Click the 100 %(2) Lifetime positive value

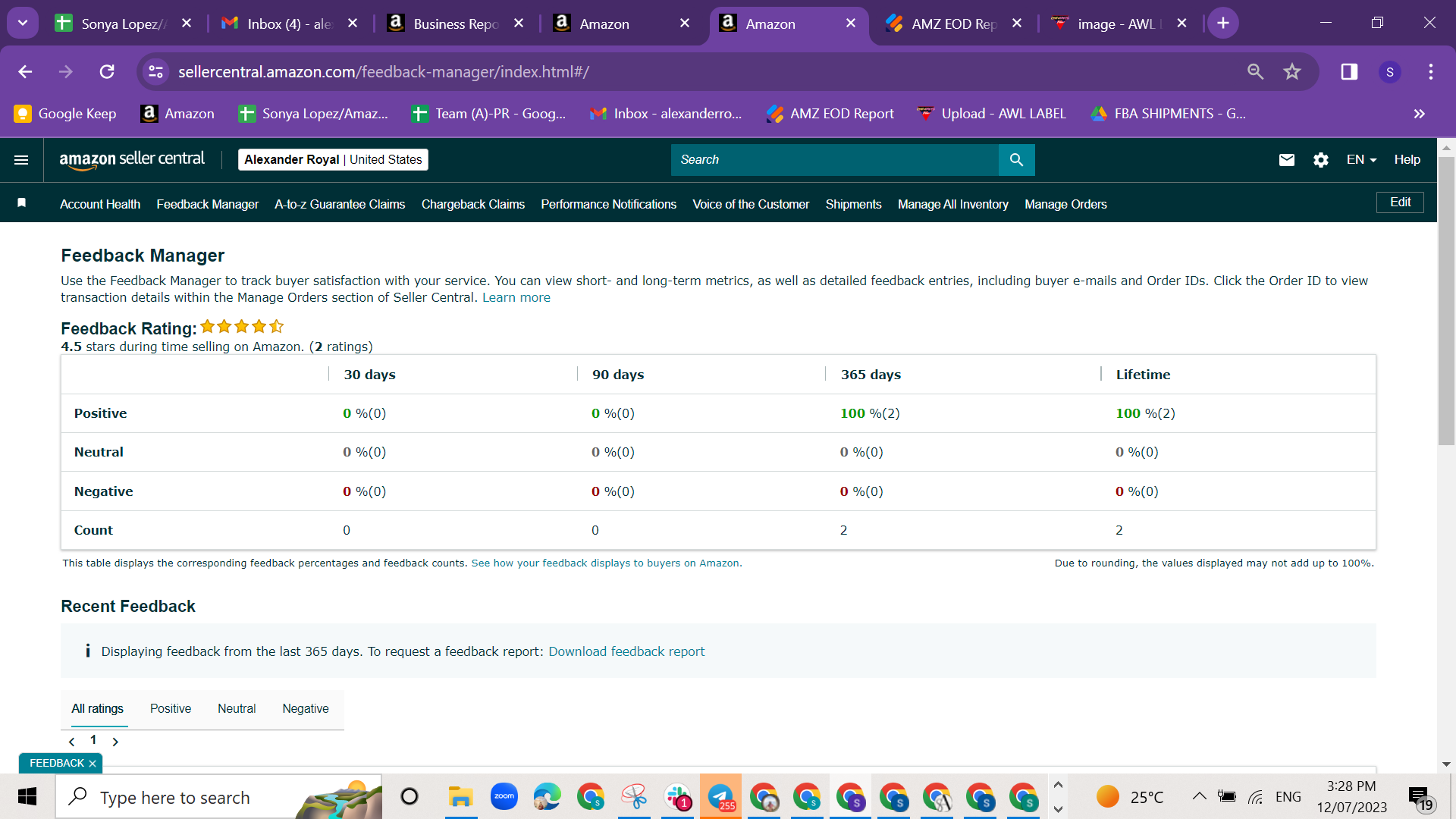click(1145, 414)
